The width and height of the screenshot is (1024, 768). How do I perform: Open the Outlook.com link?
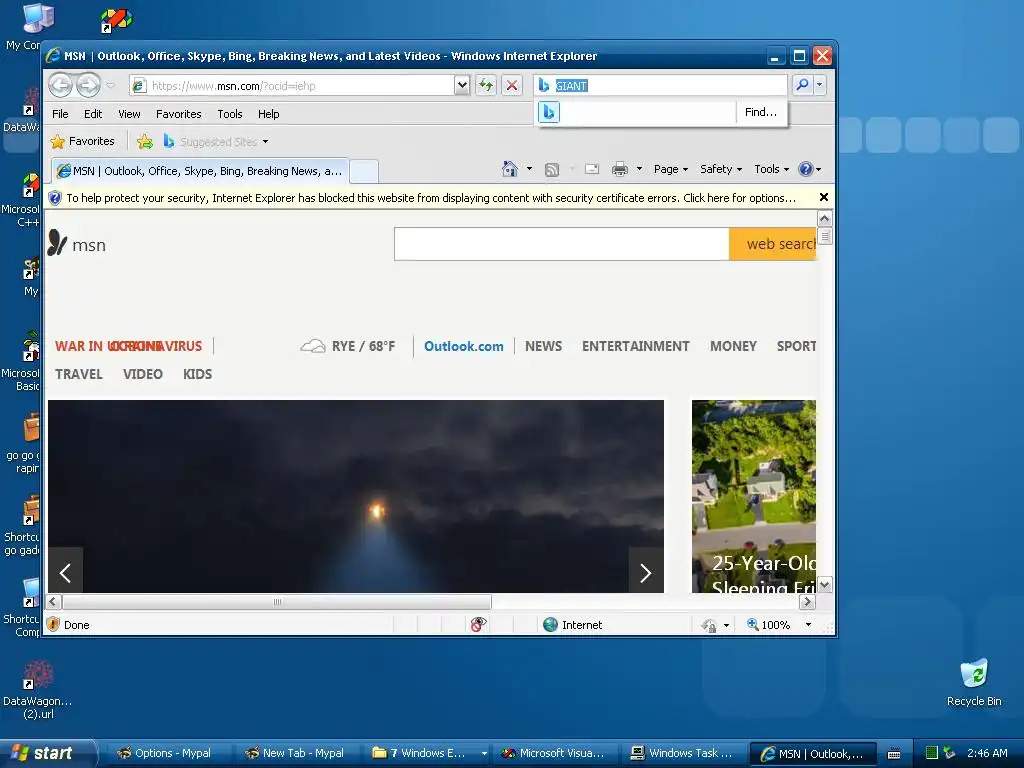point(464,346)
